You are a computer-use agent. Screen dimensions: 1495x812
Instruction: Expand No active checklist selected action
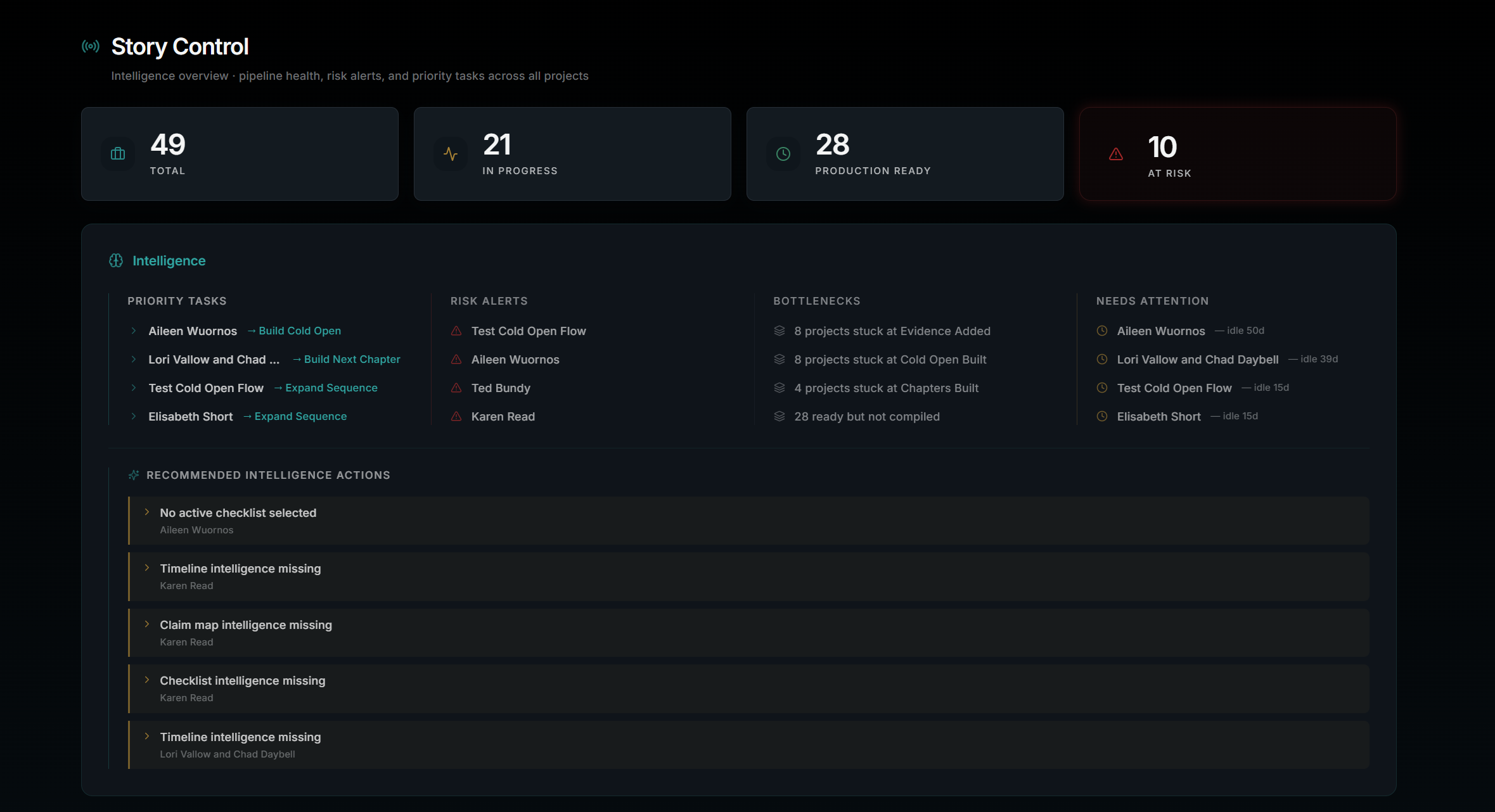pos(147,512)
